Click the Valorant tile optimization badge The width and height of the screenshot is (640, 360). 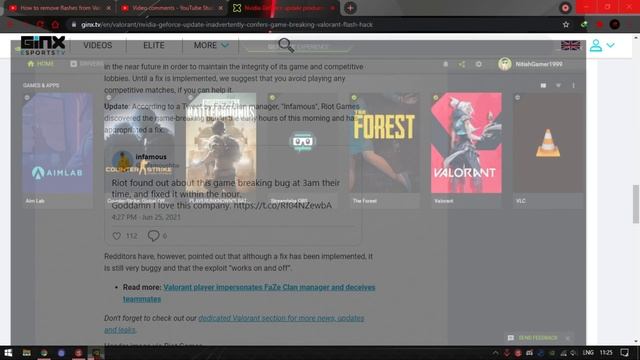[x=436, y=98]
